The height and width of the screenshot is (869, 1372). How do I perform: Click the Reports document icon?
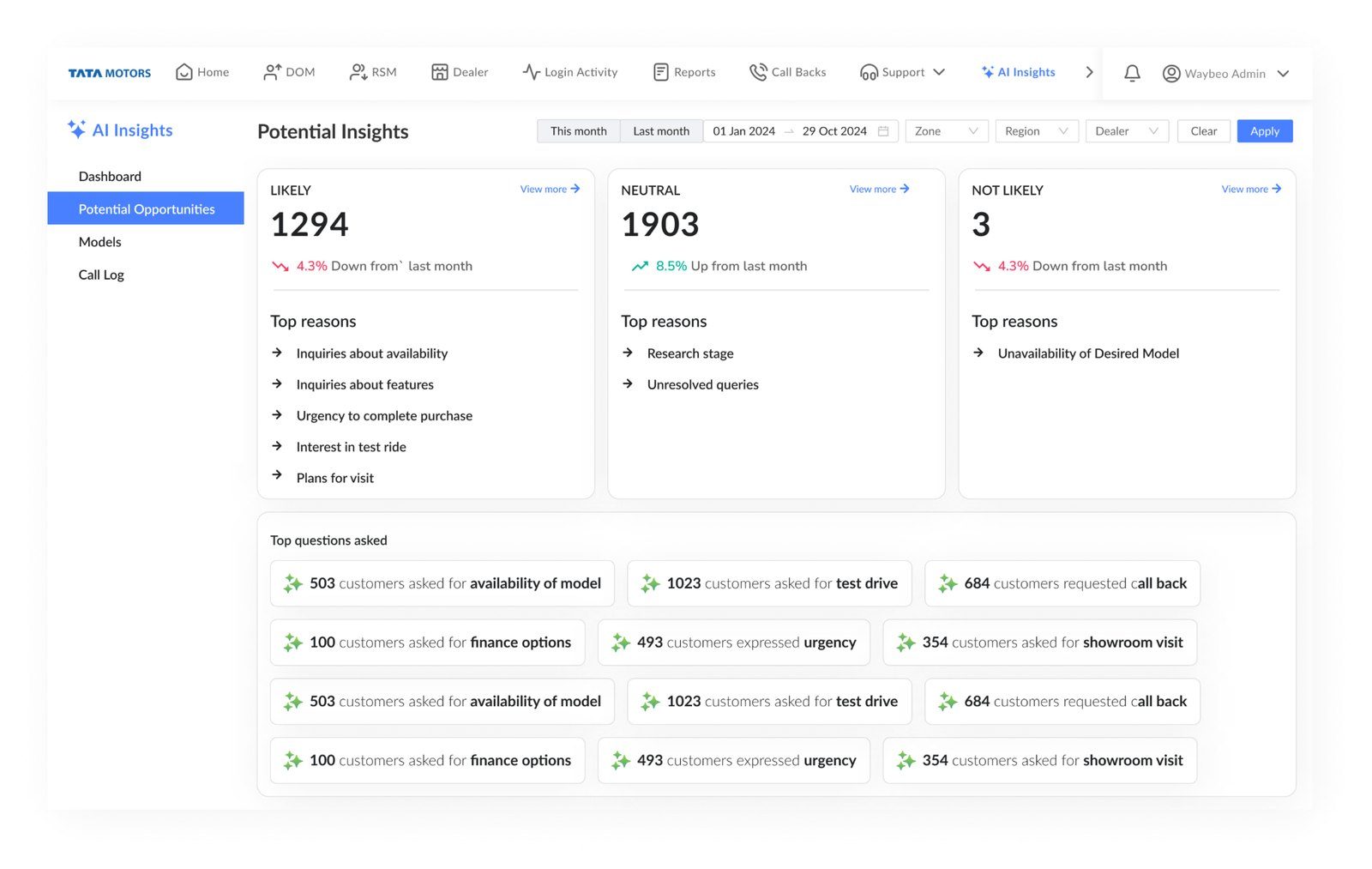(660, 72)
